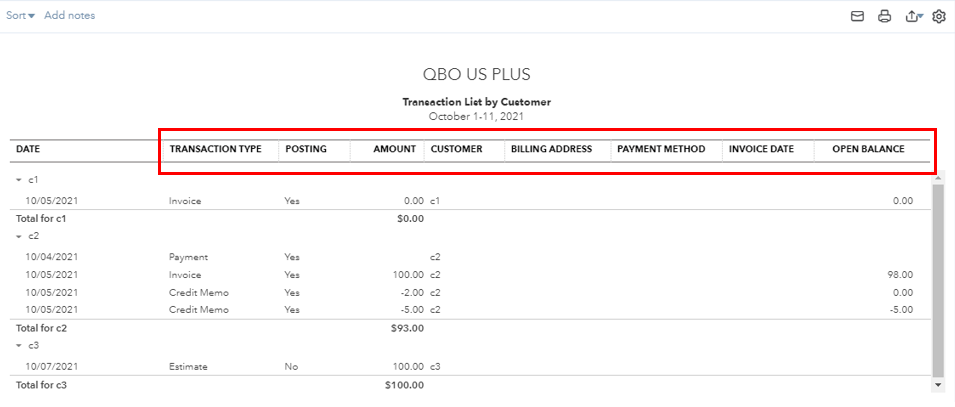The image size is (955, 407).
Task: Click the Total for c1 label
Action: [41, 218]
